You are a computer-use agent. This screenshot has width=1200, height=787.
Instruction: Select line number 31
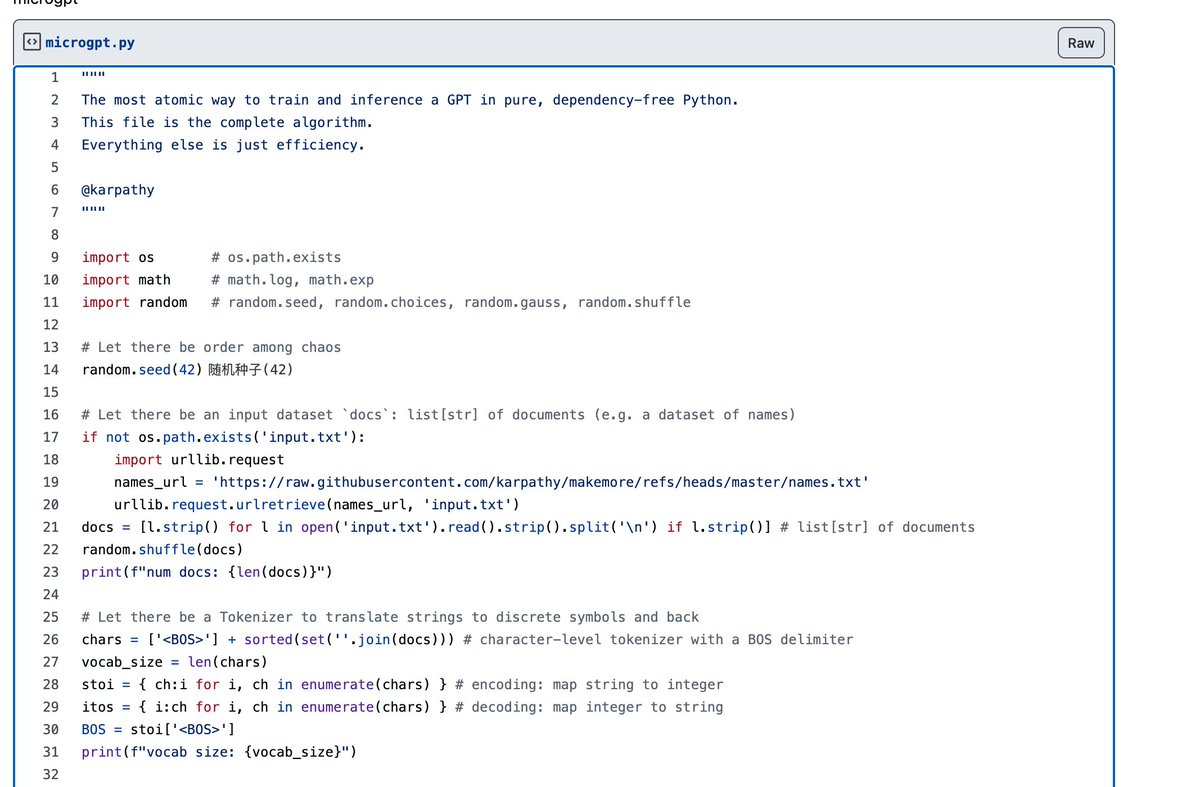tap(50, 752)
